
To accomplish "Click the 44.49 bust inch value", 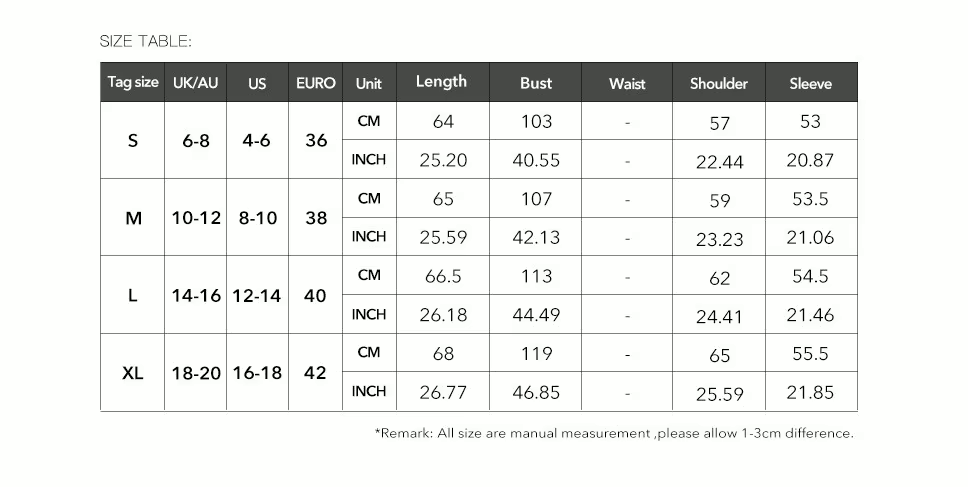I will point(536,316).
